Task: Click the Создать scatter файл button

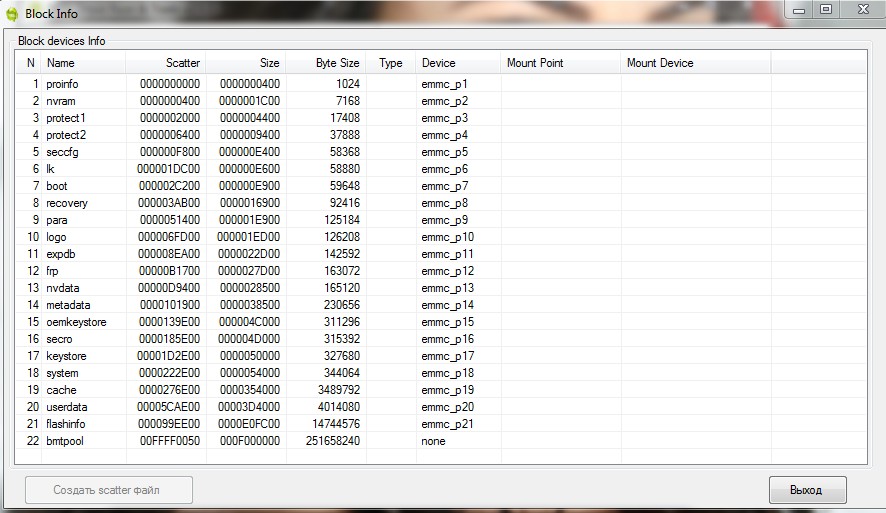Action: coord(108,490)
